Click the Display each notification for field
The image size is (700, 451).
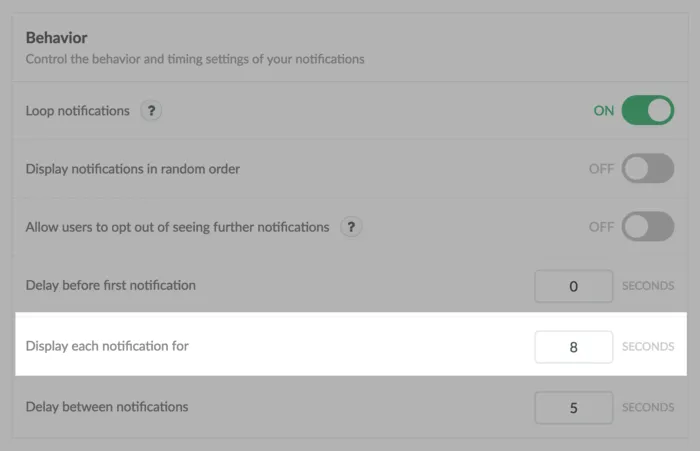coord(574,347)
